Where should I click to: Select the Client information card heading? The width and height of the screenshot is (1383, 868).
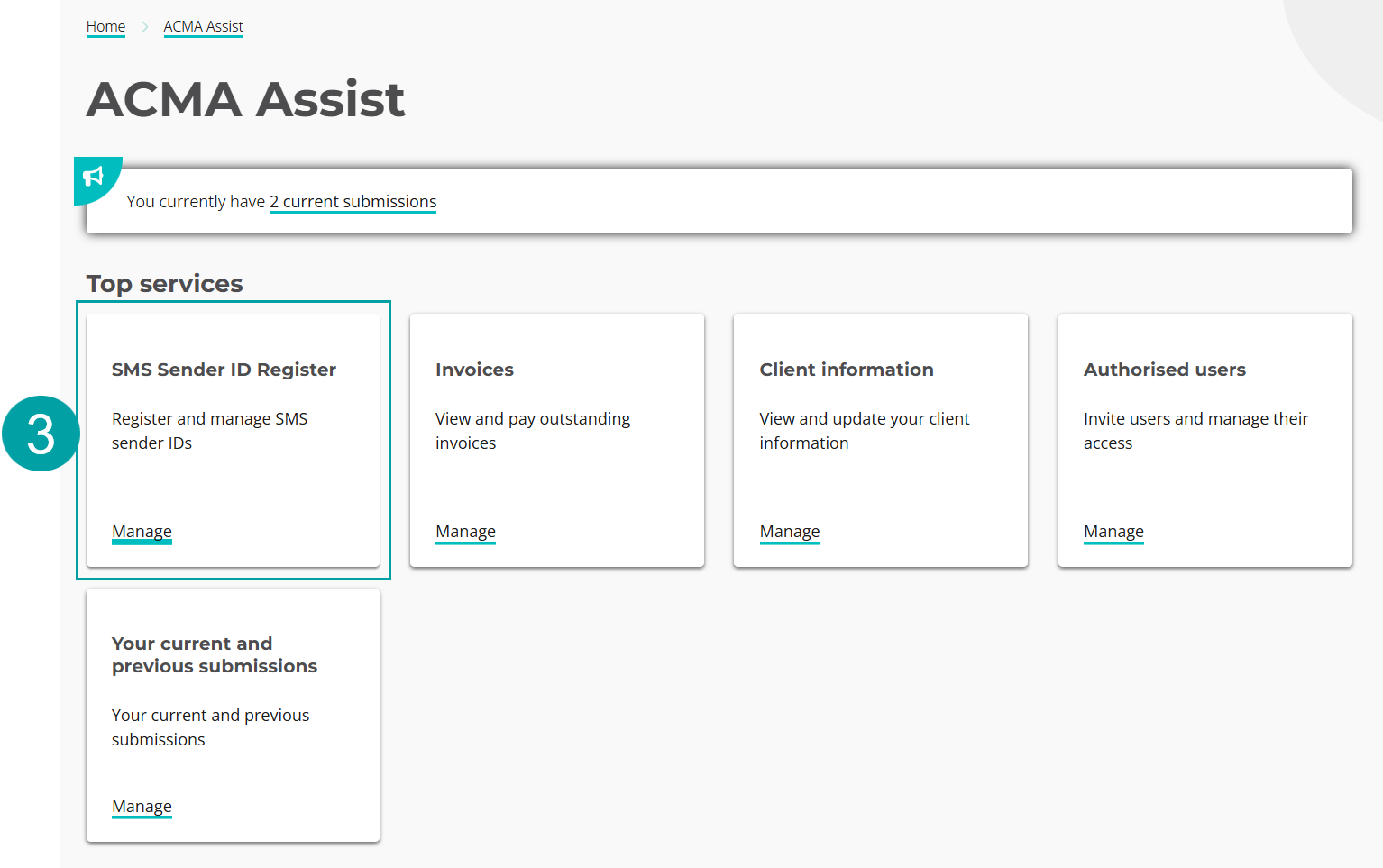click(847, 370)
